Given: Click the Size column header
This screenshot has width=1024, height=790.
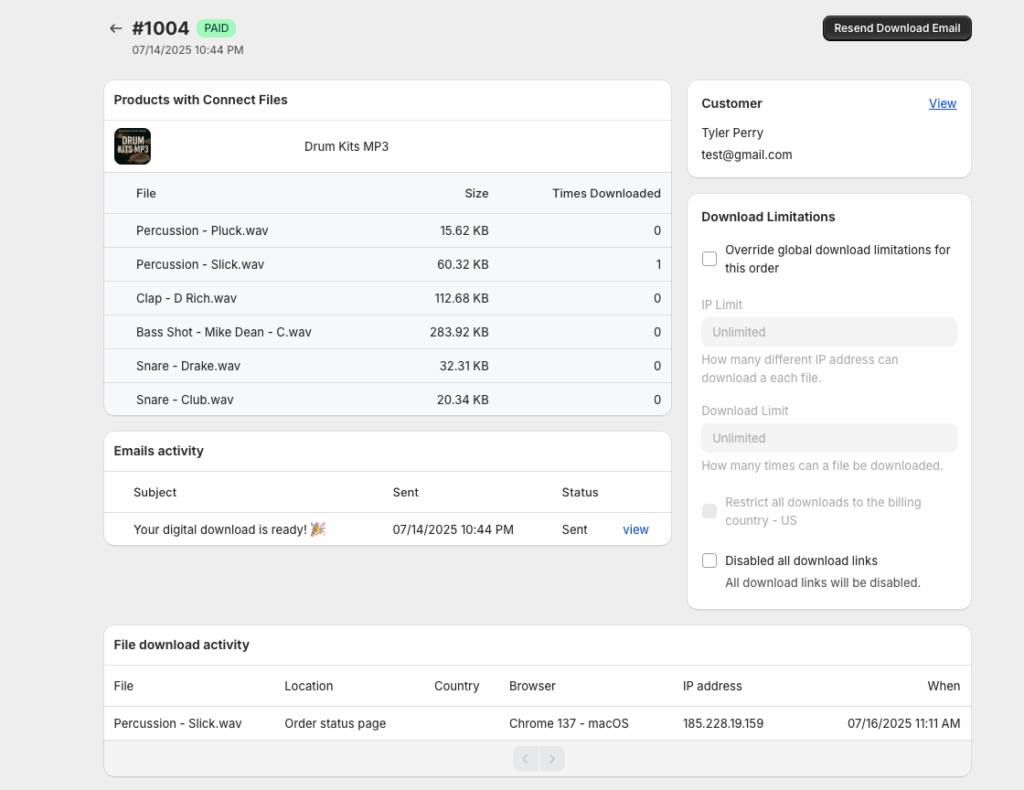Looking at the screenshot, I should [x=476, y=193].
